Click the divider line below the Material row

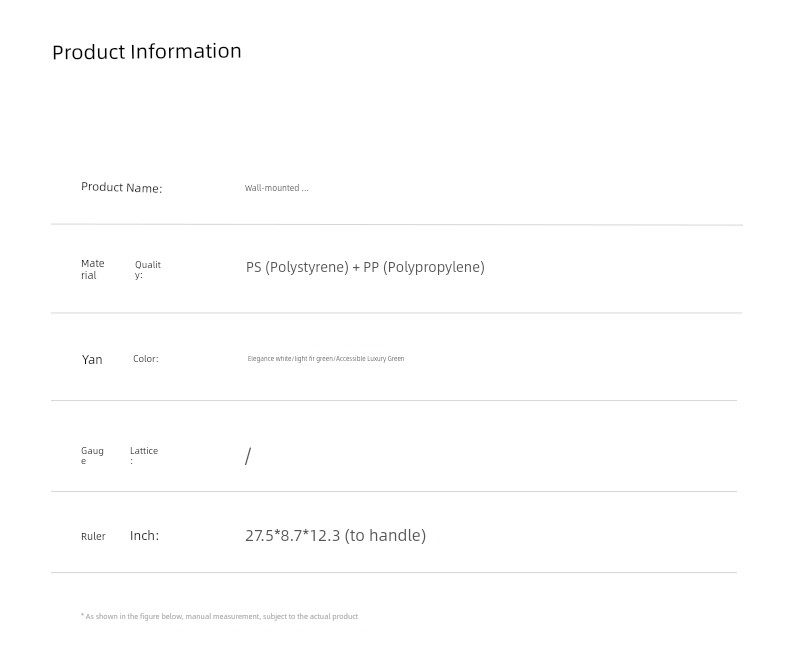click(x=396, y=313)
